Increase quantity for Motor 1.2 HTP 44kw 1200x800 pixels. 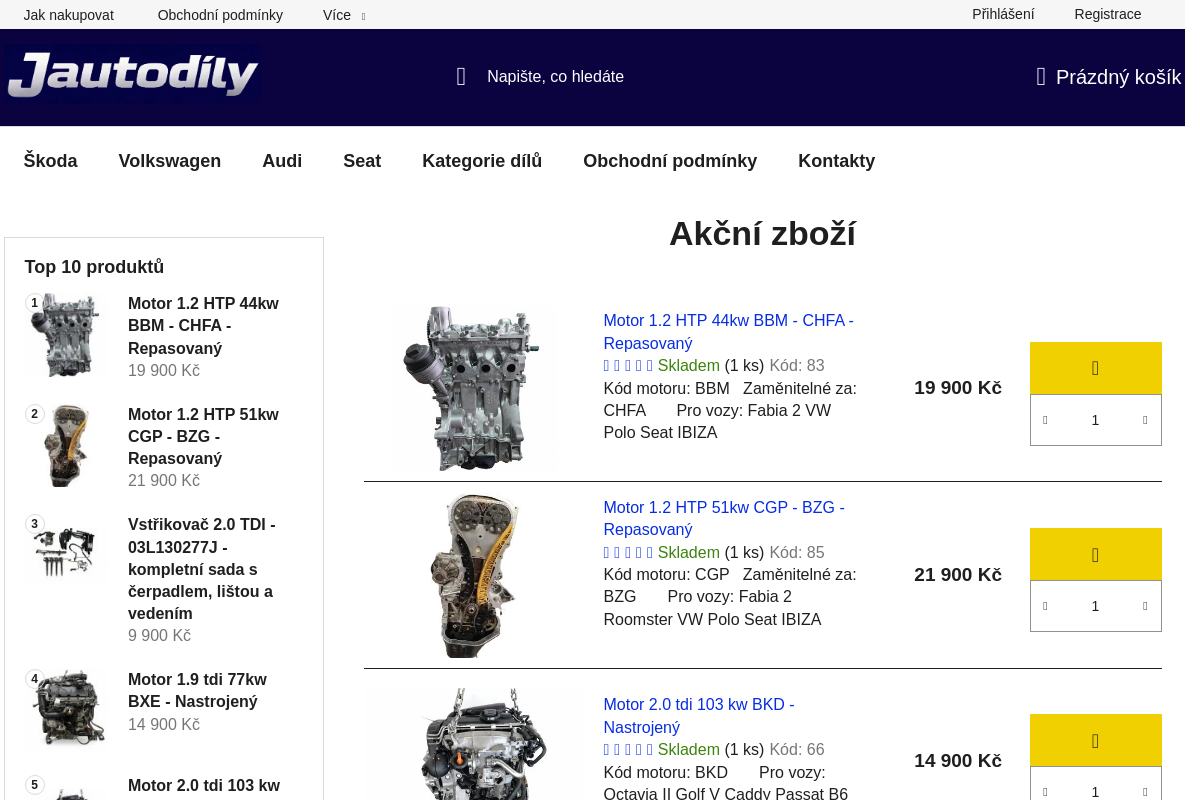pos(1145,420)
